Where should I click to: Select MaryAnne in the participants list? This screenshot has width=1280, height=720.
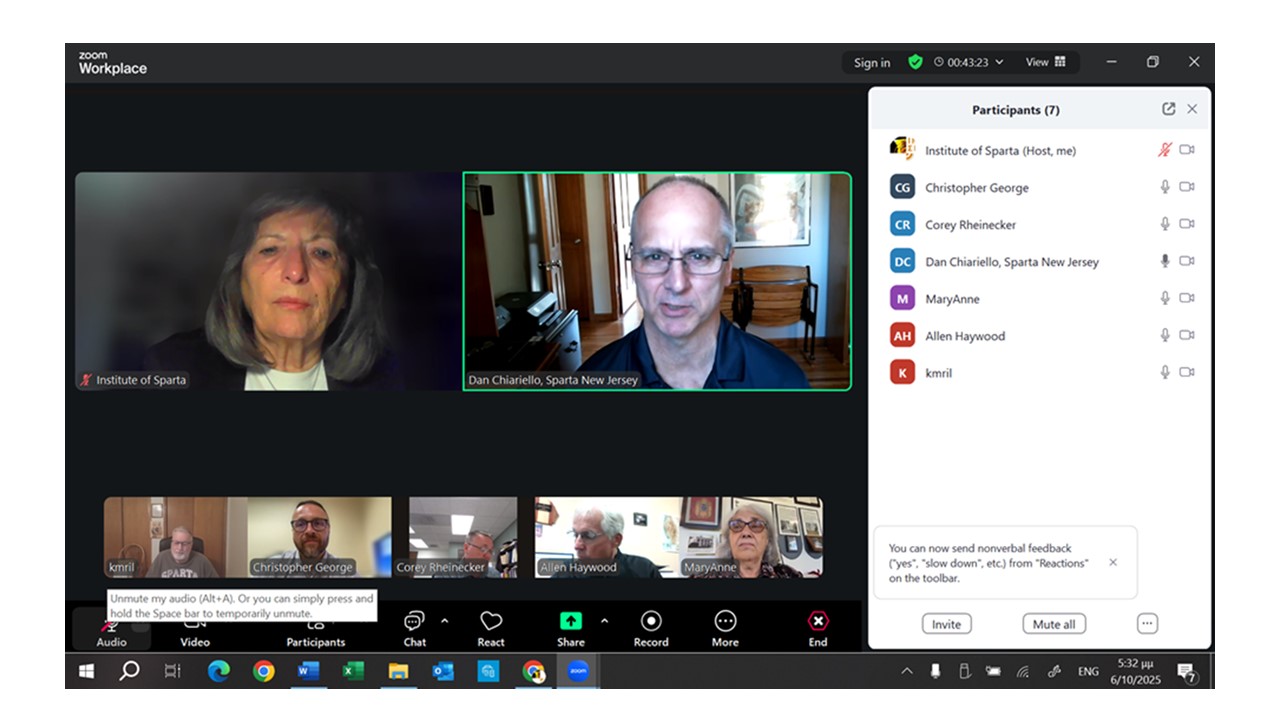coord(952,299)
